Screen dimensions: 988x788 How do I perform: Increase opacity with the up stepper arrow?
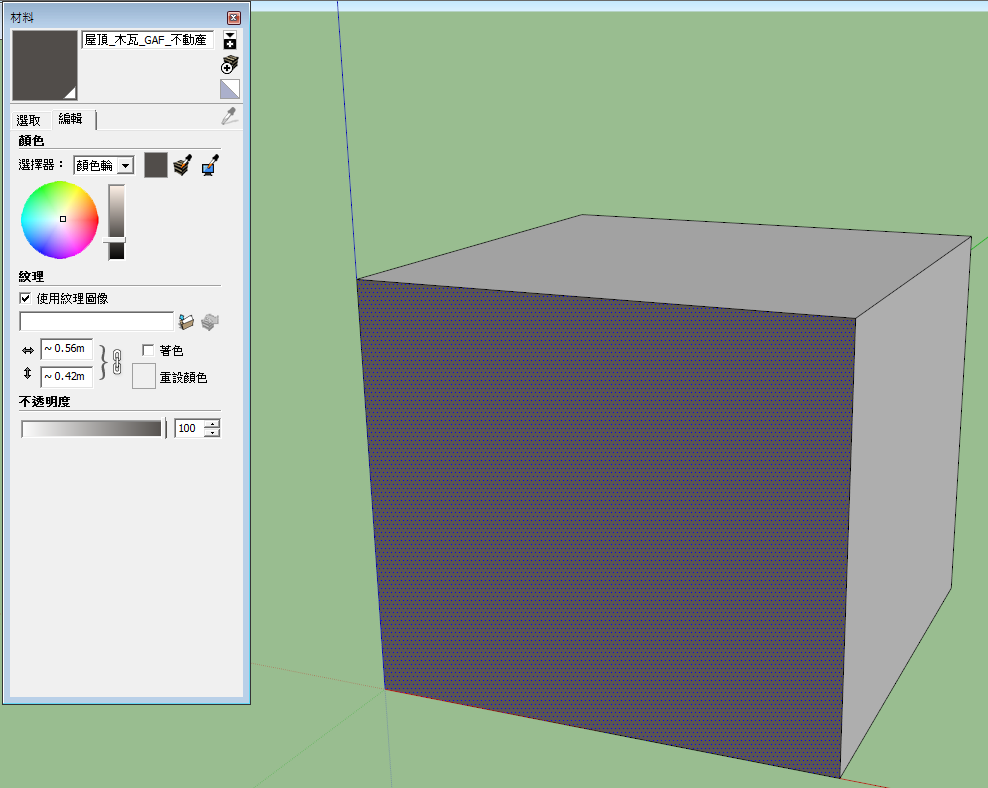point(211,424)
